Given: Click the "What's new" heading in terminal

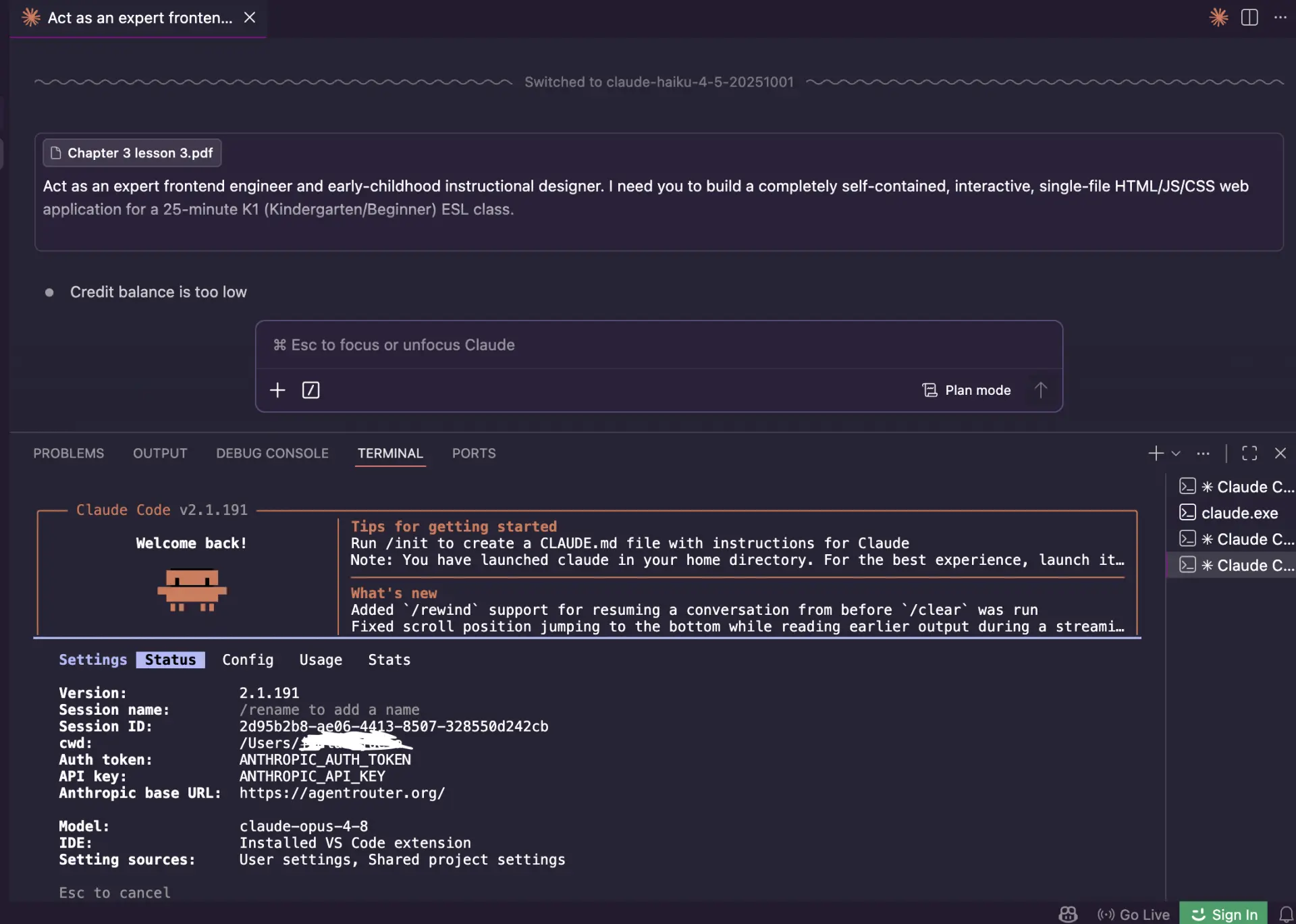Looking at the screenshot, I should pos(394,593).
